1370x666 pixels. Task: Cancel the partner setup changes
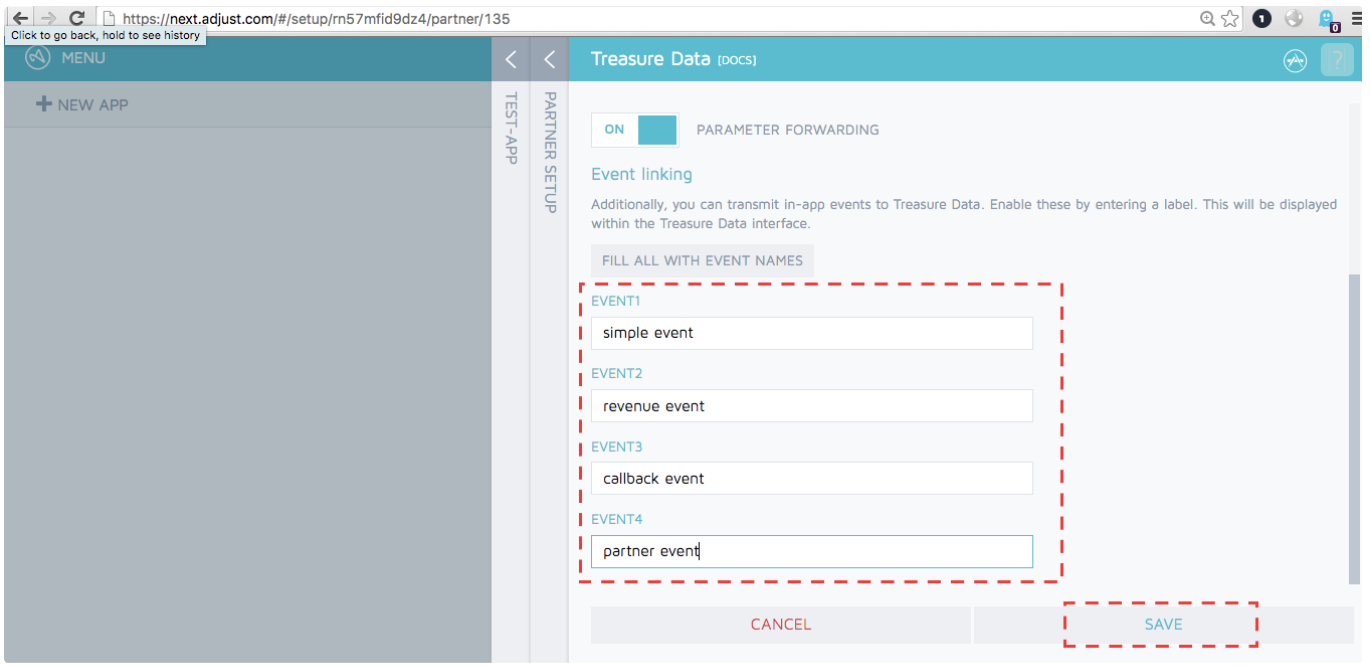coord(780,624)
